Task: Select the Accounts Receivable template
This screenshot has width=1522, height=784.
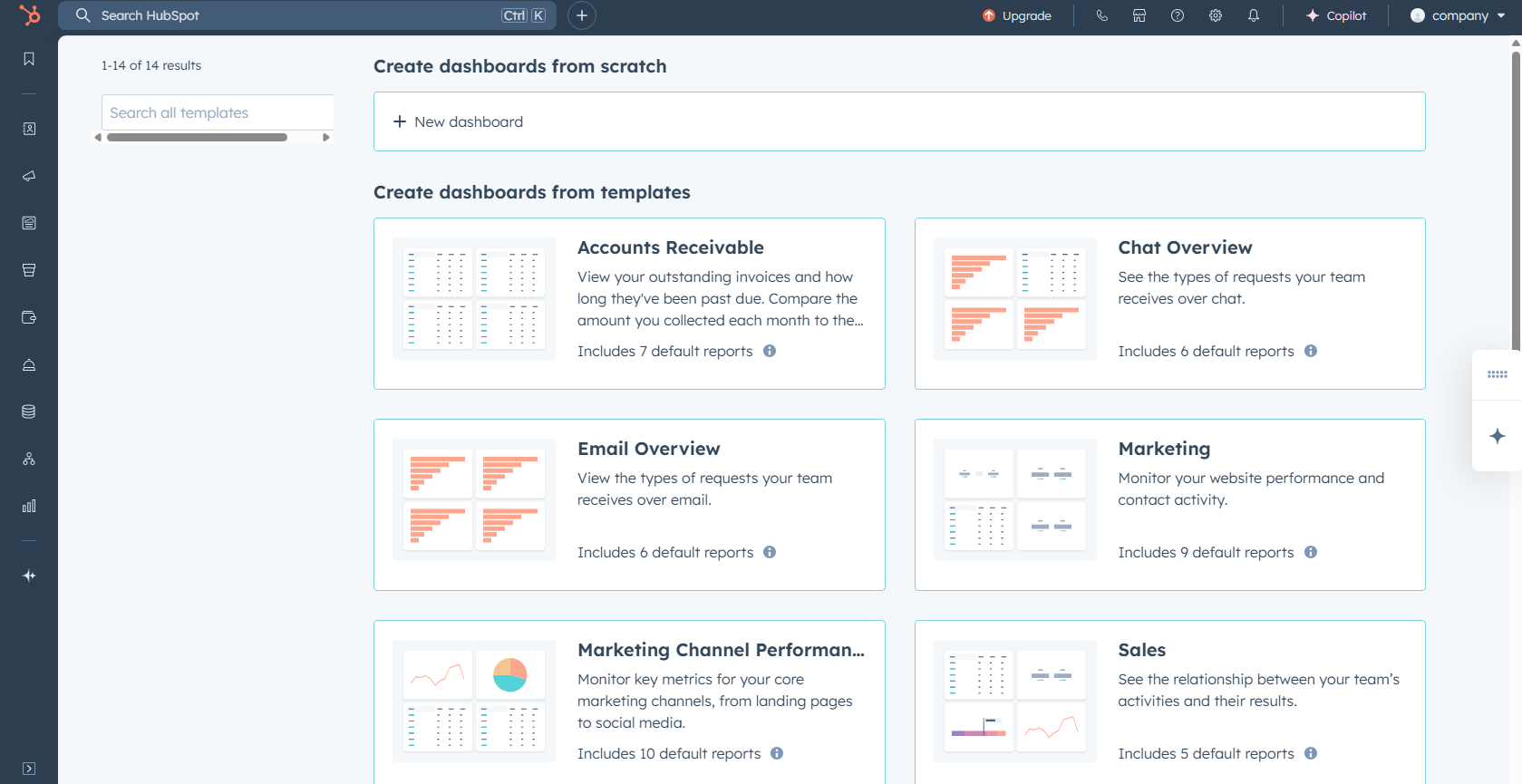Action: tap(629, 304)
